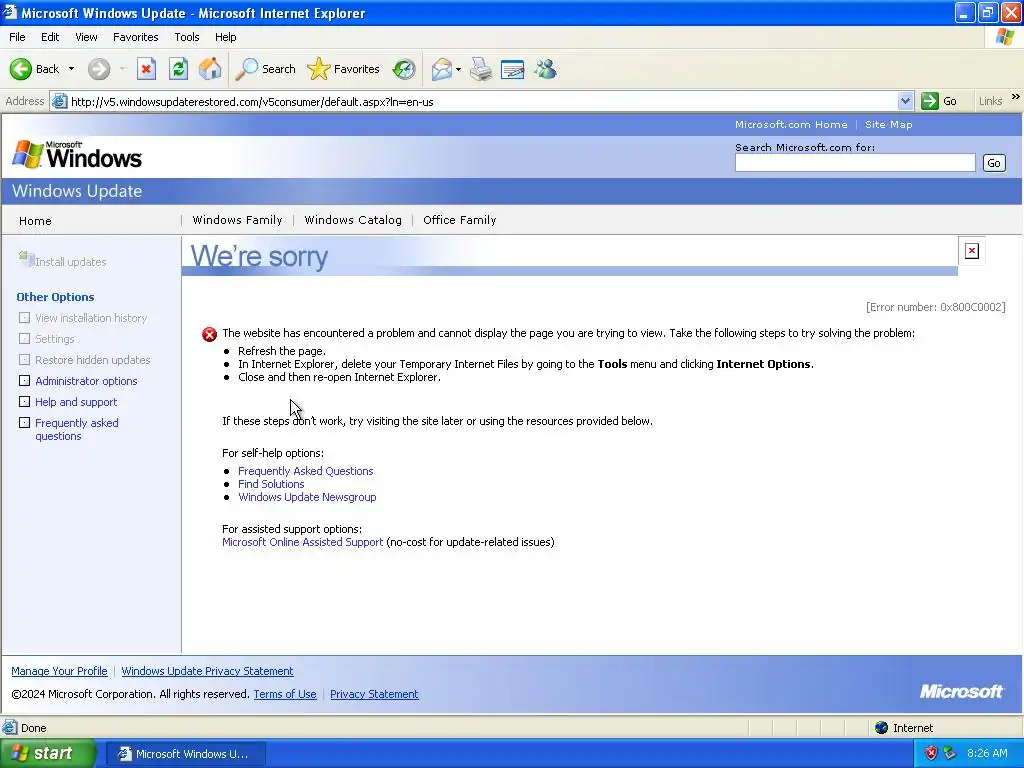Open the Edit menu

point(50,37)
